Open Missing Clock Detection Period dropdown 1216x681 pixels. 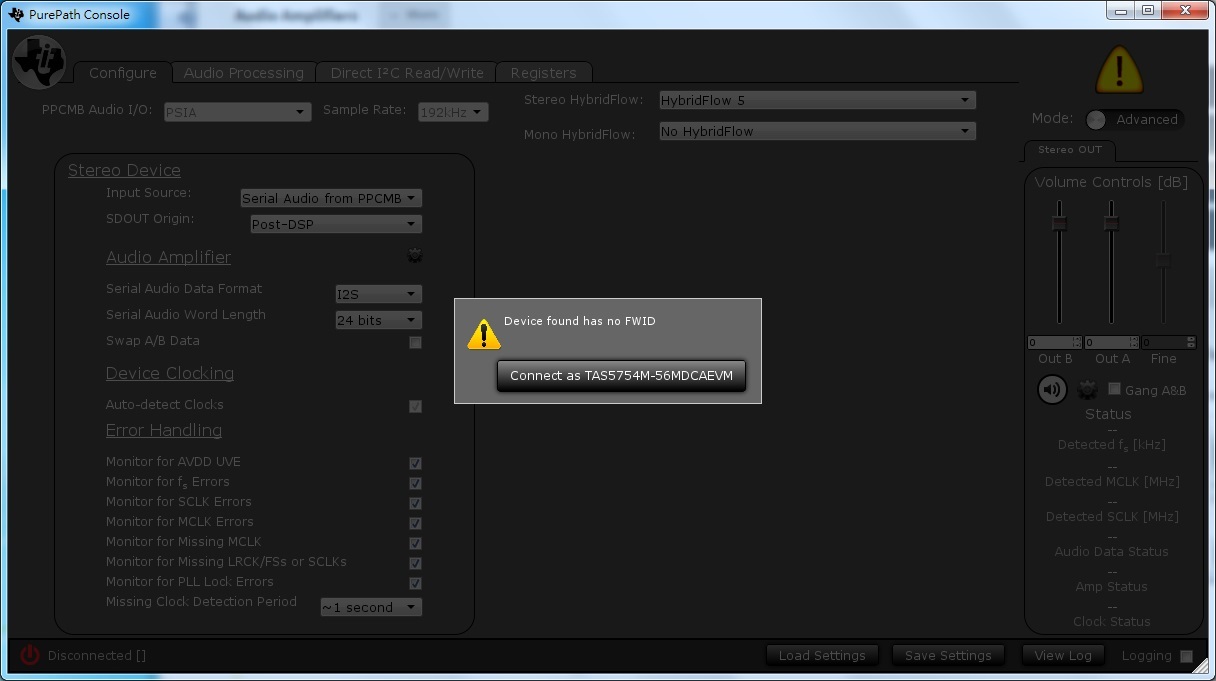pos(371,607)
